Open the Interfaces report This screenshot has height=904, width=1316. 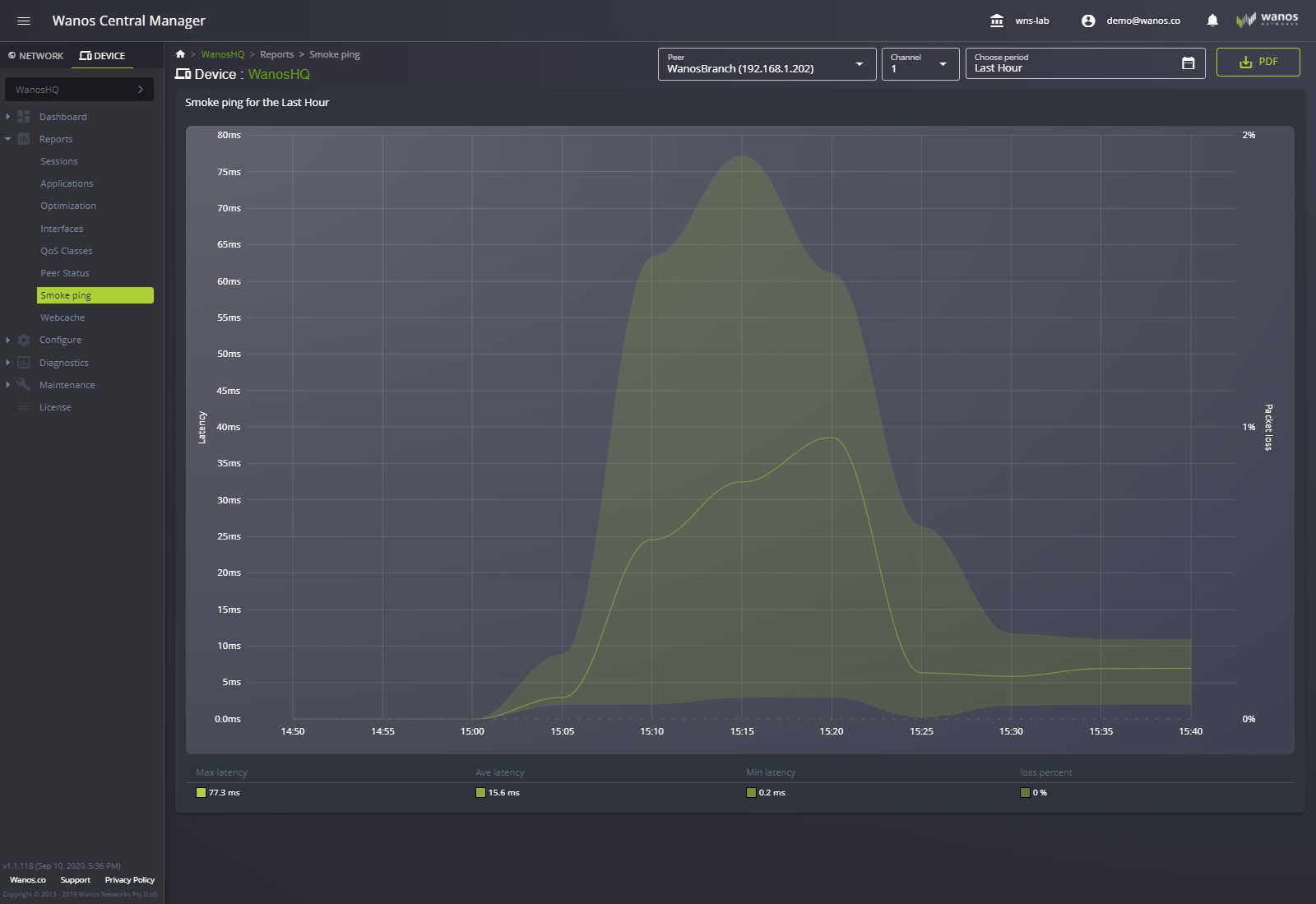point(62,229)
